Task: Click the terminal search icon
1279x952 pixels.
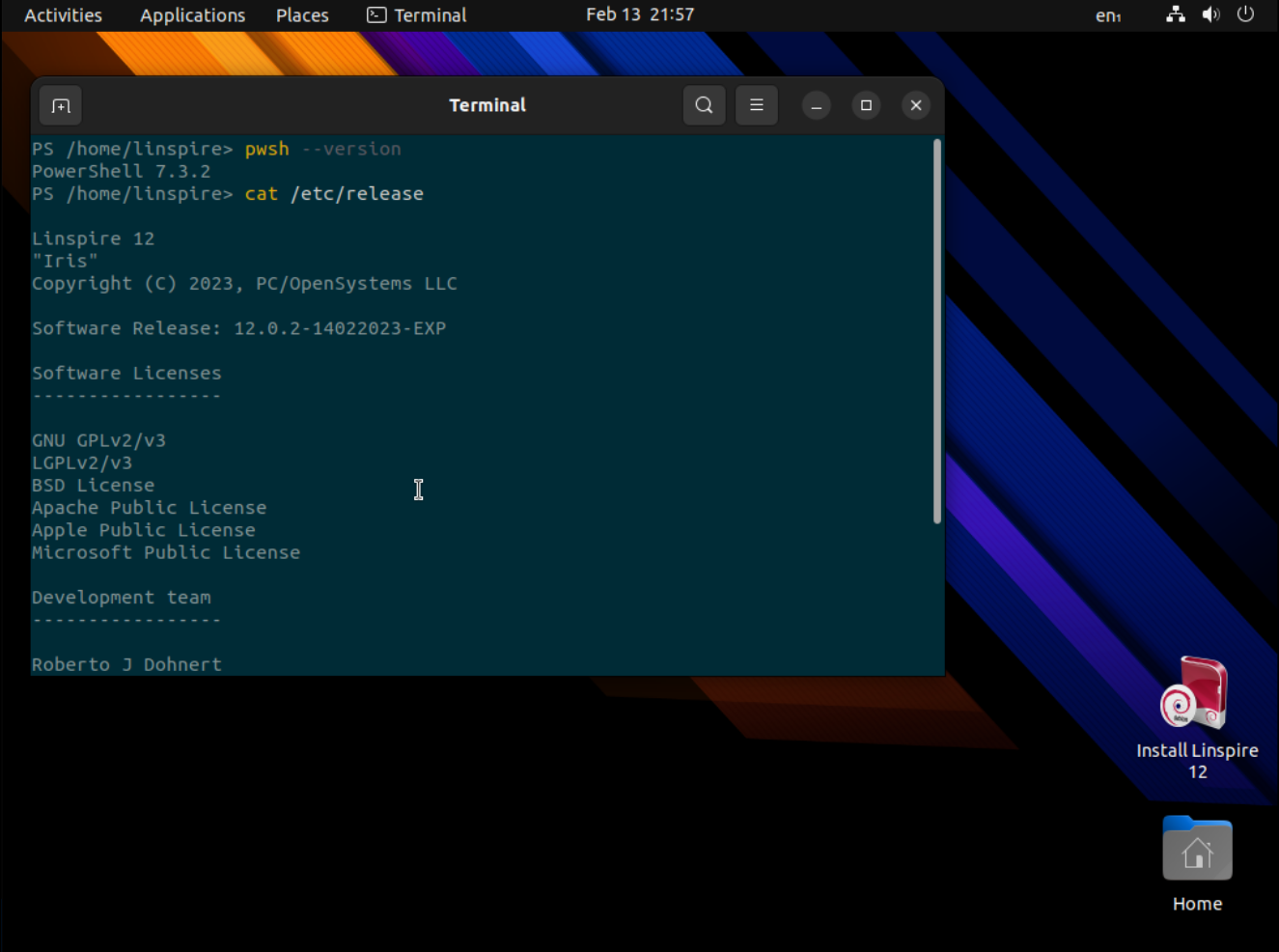Action: pos(704,105)
